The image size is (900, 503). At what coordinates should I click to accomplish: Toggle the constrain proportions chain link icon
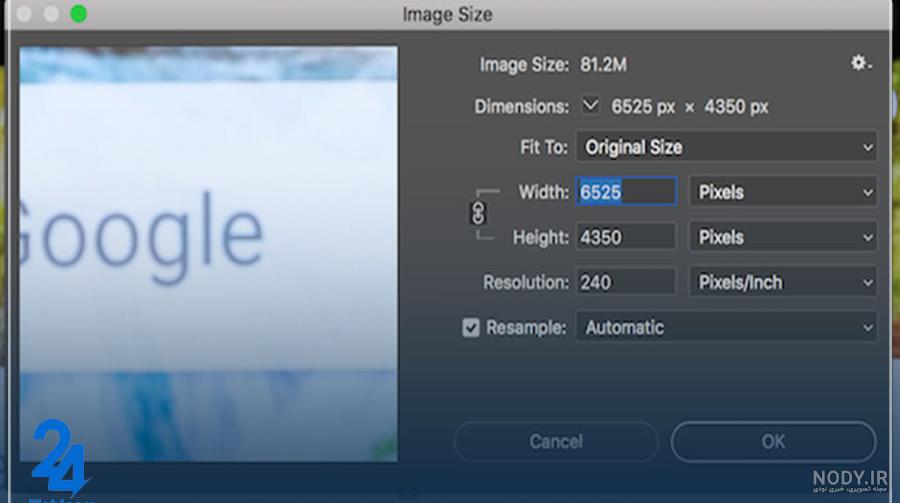click(478, 214)
